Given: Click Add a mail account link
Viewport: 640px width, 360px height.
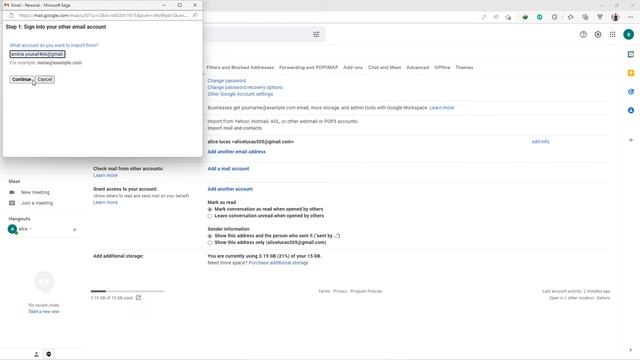Looking at the screenshot, I should pos(228,169).
